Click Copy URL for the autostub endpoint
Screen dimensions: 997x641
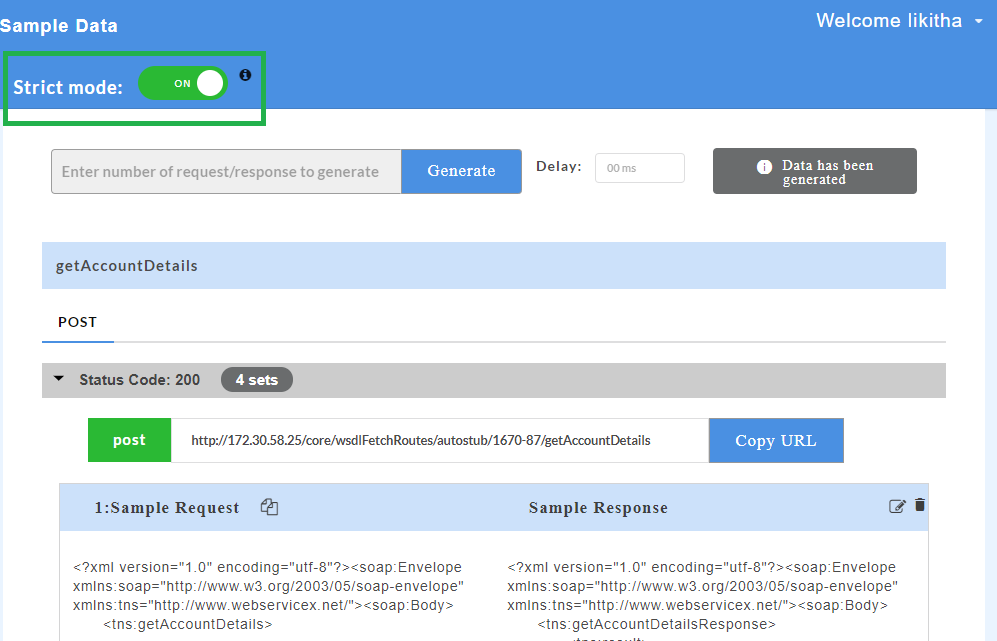(x=776, y=440)
